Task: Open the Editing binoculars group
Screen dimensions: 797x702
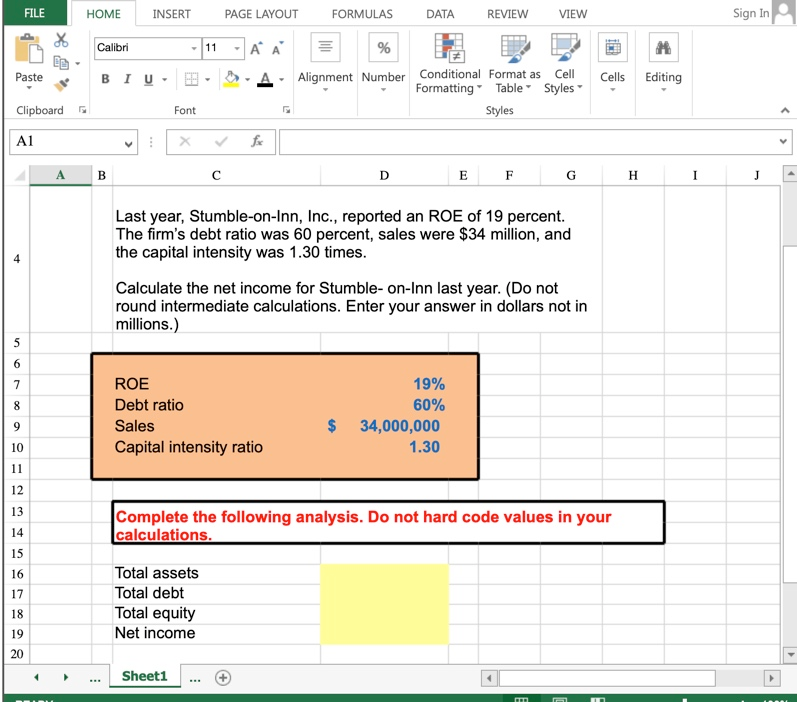Action: point(663,63)
